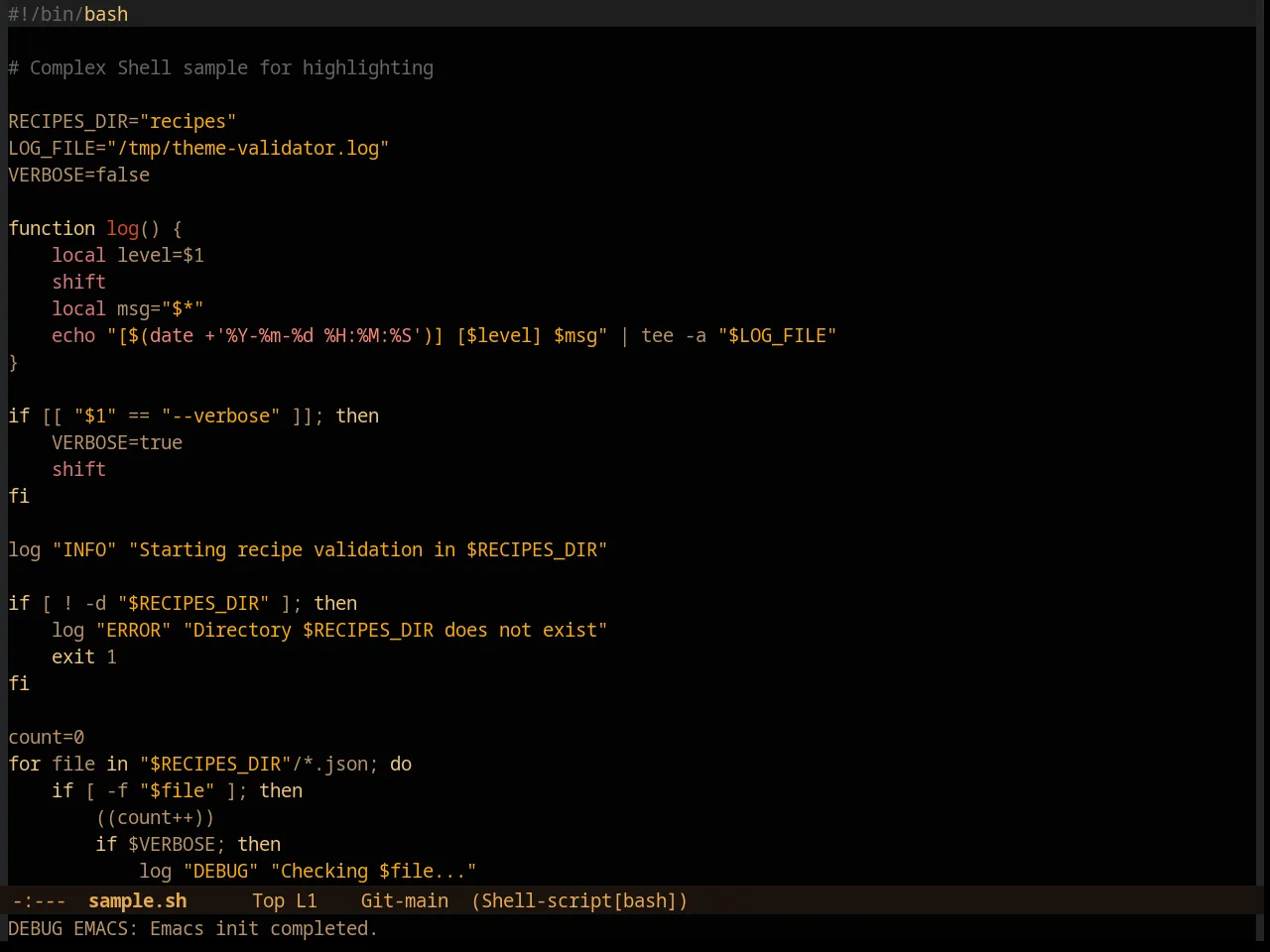1270x952 pixels.
Task: Click on the exit 1 statement
Action: [x=84, y=656]
